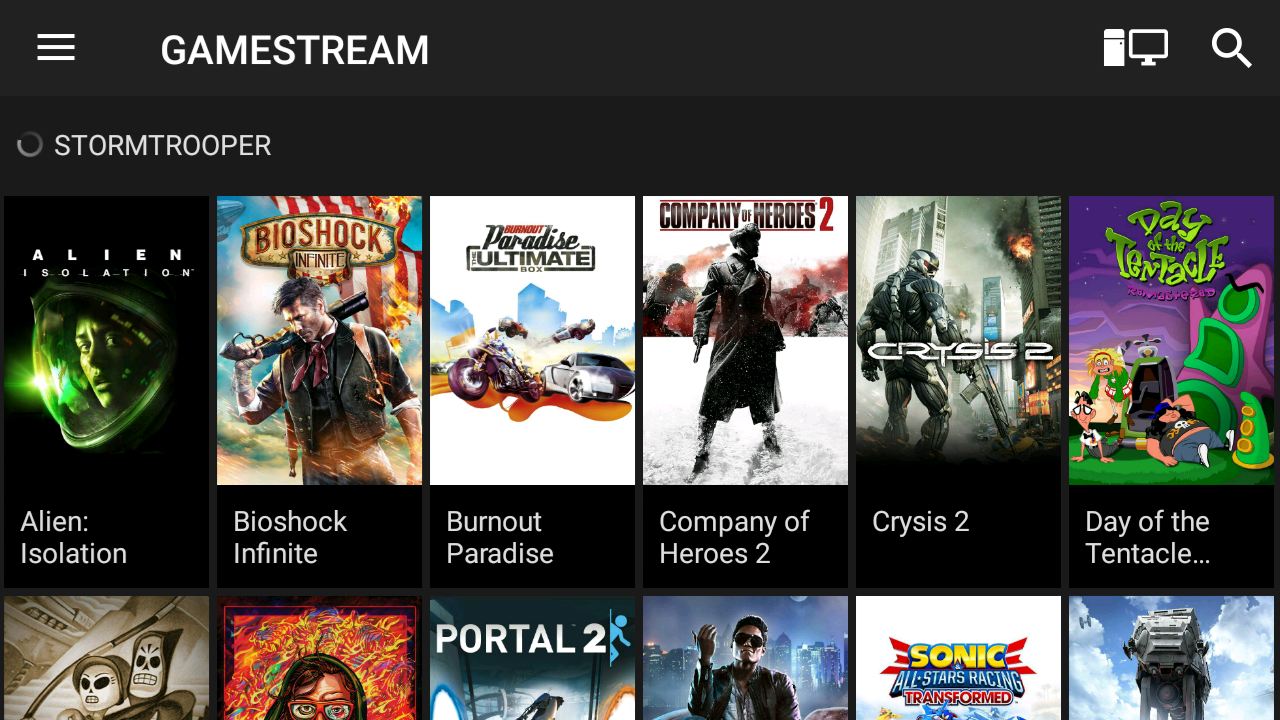Open Day of the Tentacle cover art
The image size is (1280, 720).
coord(1171,340)
